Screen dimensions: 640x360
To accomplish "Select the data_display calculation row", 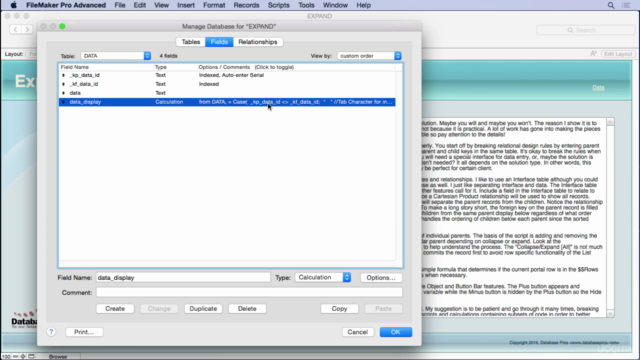I will 227,102.
